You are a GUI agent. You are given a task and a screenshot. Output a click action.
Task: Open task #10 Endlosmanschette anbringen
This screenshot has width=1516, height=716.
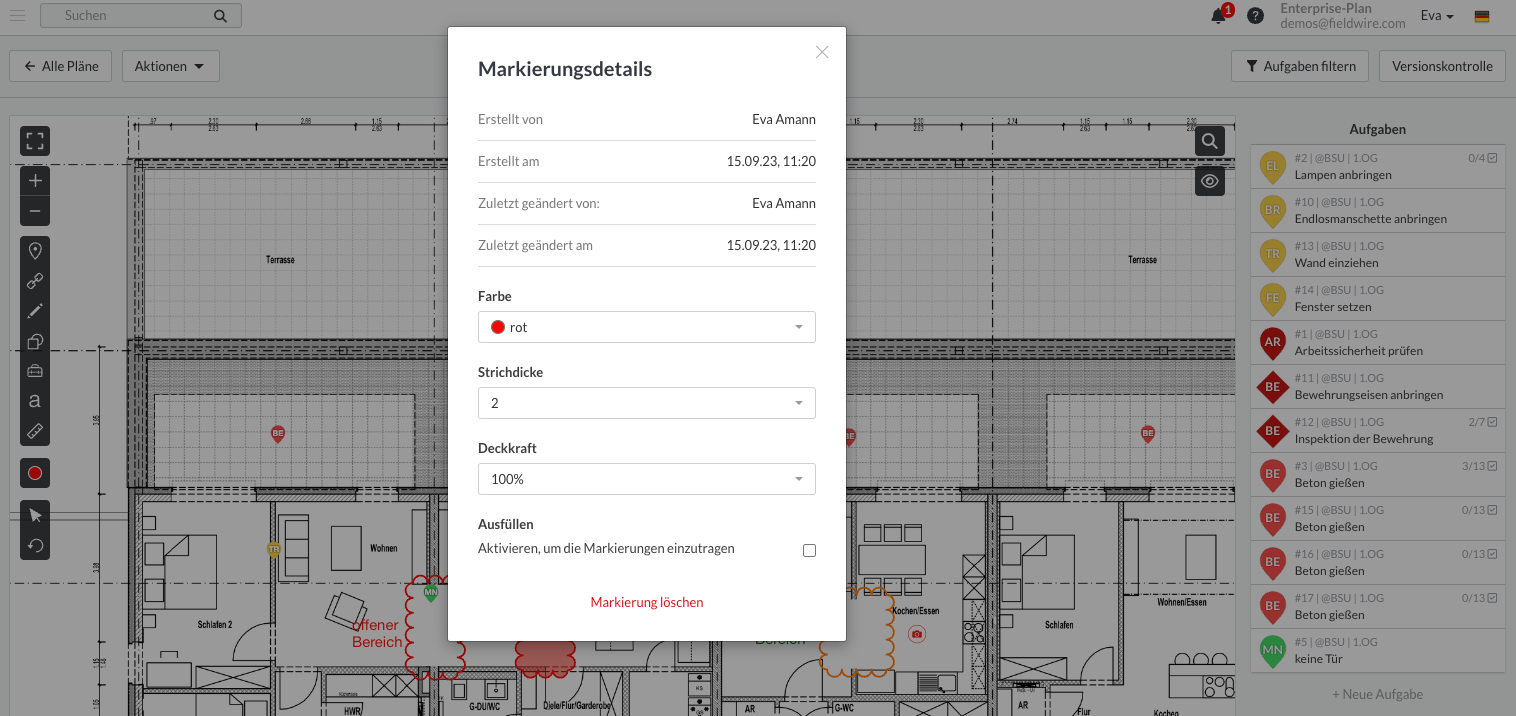(x=1377, y=210)
